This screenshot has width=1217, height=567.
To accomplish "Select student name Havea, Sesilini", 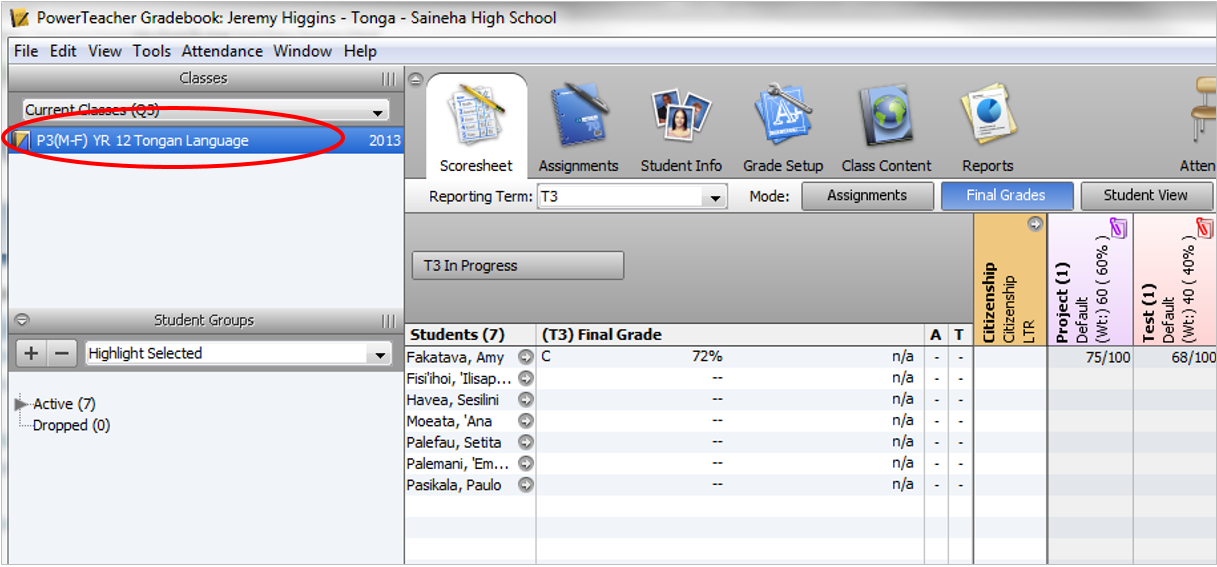I will pos(454,400).
